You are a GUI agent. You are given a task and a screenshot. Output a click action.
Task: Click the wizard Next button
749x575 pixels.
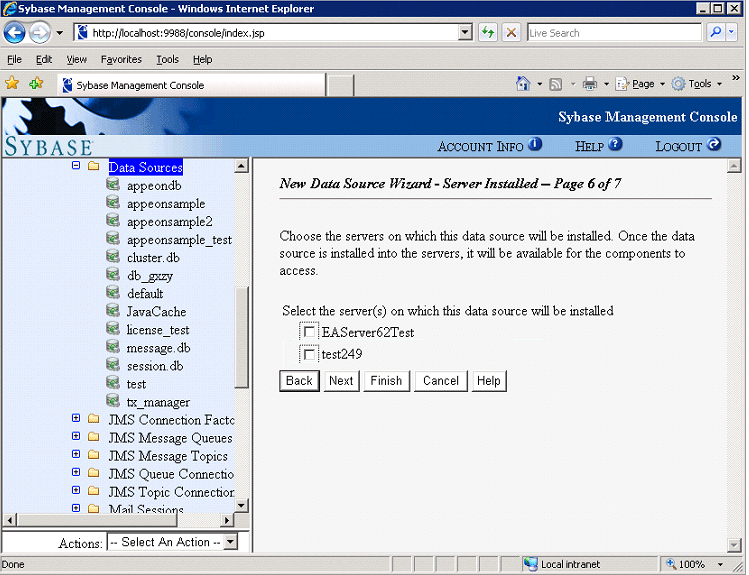[341, 381]
